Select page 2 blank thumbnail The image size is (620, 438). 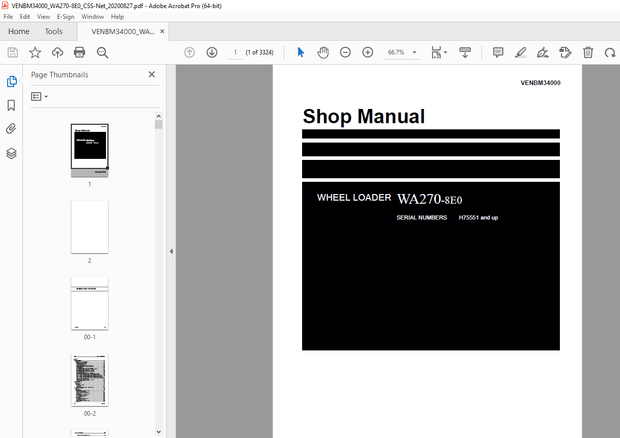[x=90, y=227]
